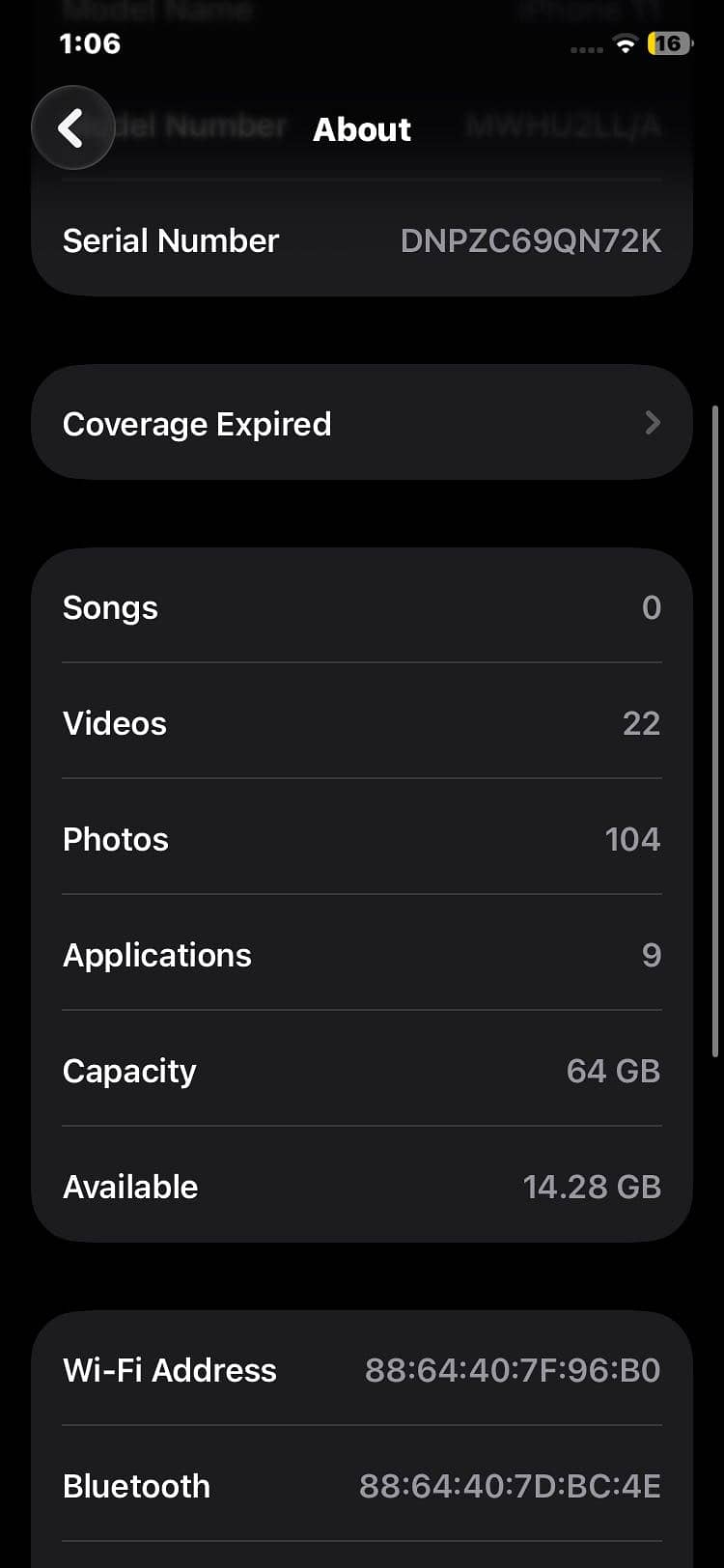Tap the Capacity 64 GB value
The height and width of the screenshot is (1568, 724).
pos(613,1070)
